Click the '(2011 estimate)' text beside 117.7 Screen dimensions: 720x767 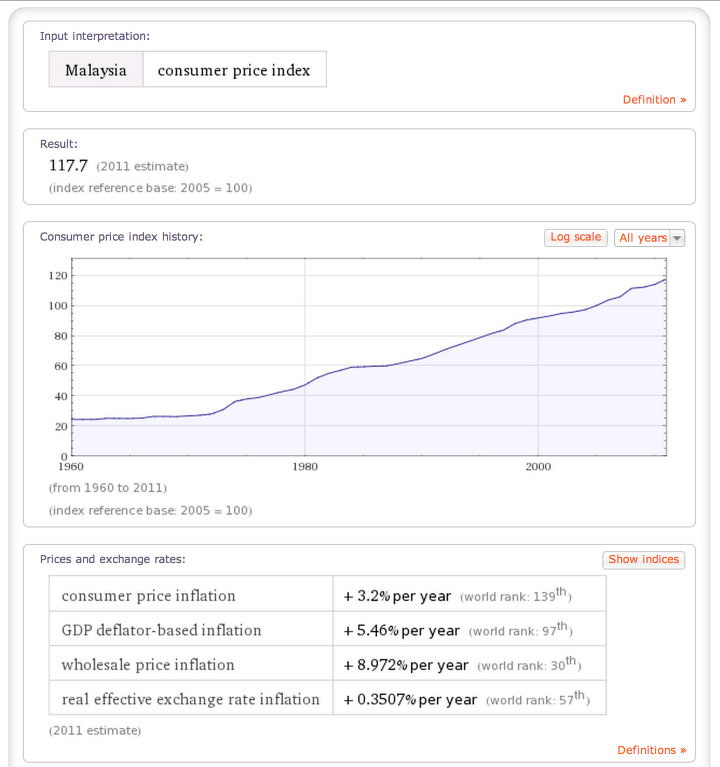142,166
